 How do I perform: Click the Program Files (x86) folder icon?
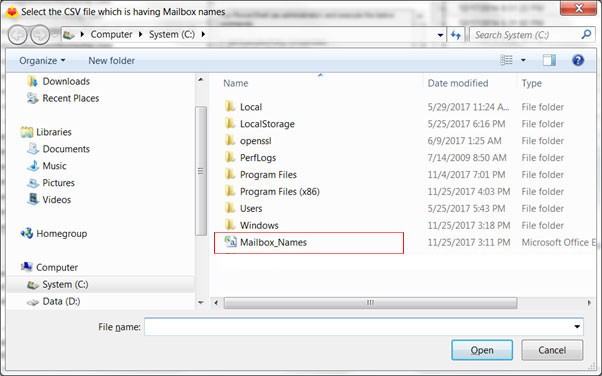[x=230, y=191]
